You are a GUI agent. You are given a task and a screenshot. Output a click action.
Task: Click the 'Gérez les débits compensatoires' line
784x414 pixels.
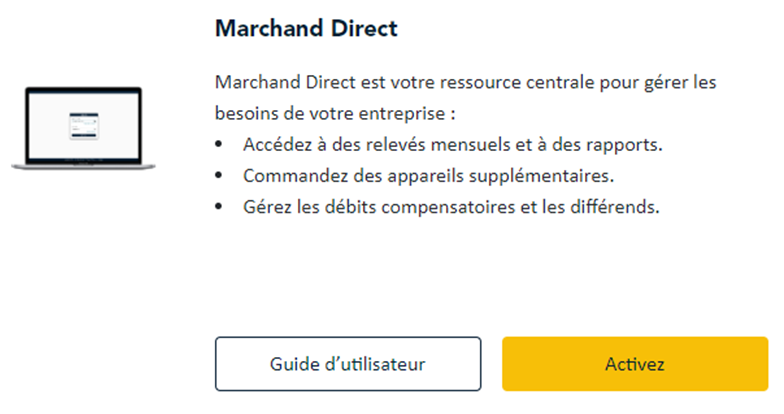[x=451, y=206]
